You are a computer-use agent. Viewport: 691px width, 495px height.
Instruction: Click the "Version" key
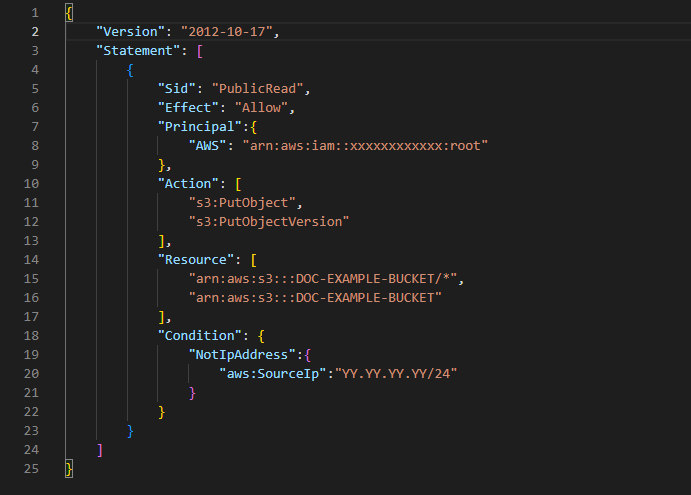click(130, 32)
